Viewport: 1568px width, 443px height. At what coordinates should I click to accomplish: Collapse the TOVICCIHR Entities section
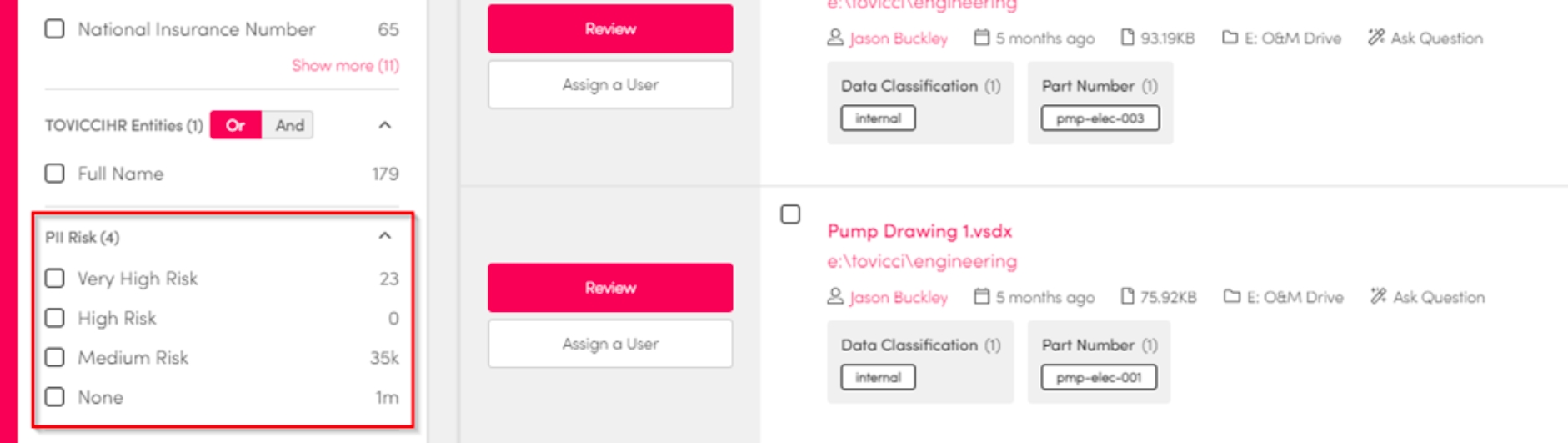click(384, 125)
